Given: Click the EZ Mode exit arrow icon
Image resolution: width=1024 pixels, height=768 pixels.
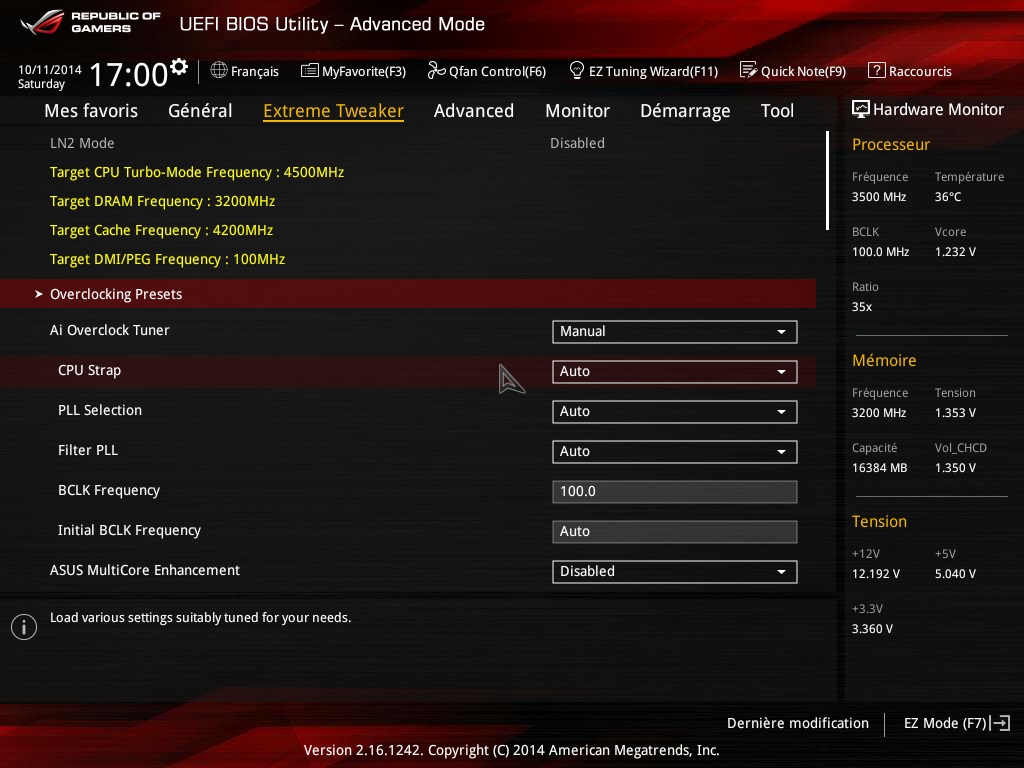Looking at the screenshot, I should pyautogui.click(x=1001, y=723).
